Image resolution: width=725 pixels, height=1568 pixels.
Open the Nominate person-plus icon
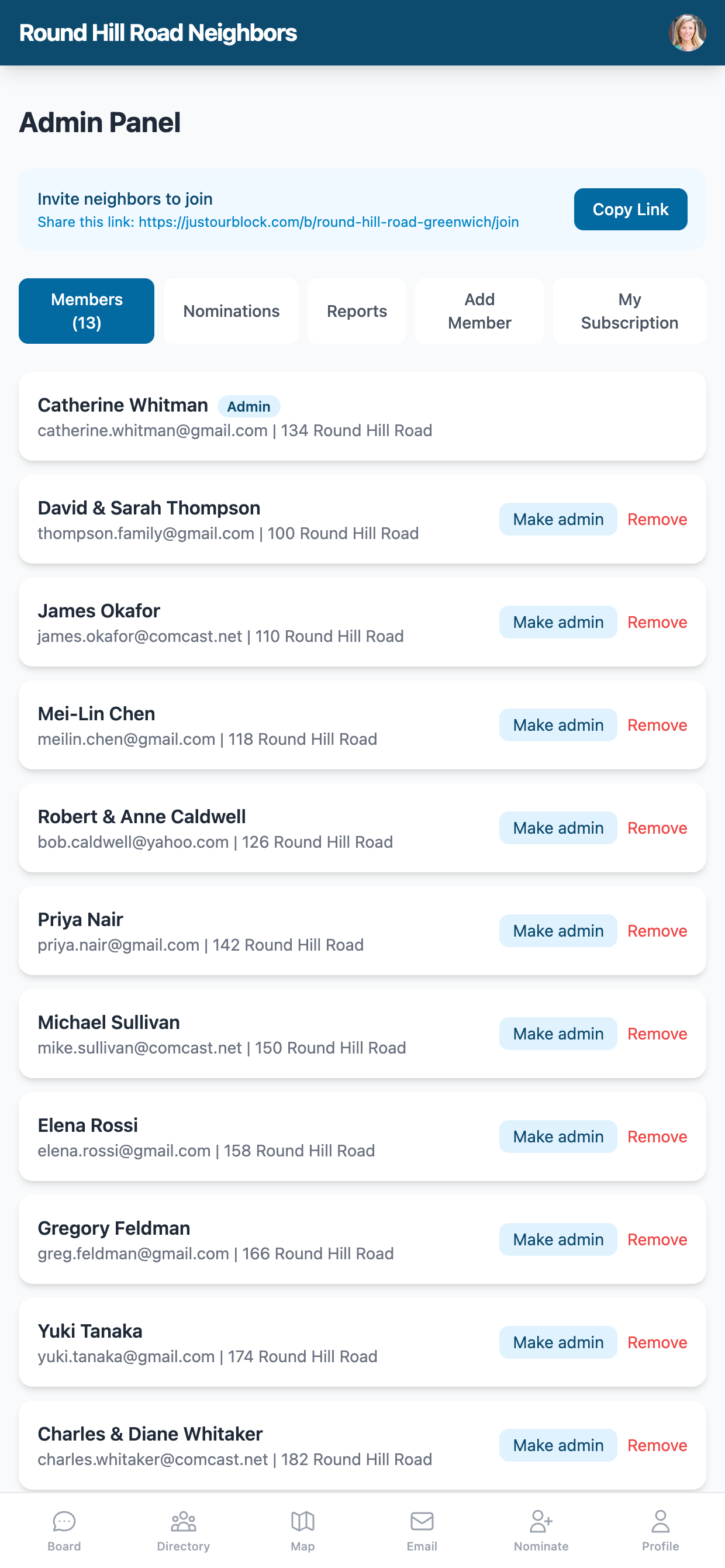541,1522
